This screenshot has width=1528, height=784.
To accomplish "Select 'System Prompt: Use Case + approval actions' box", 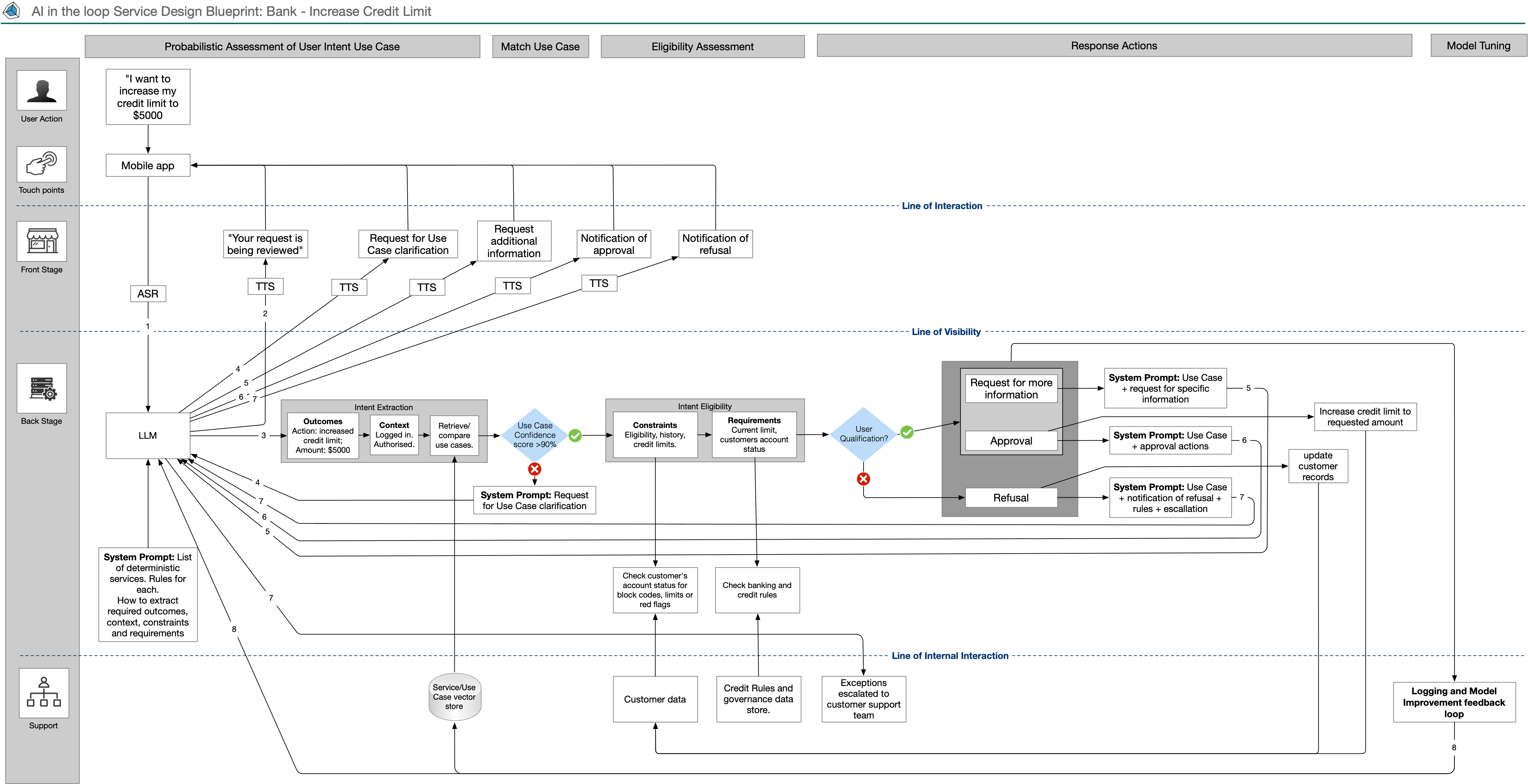I will point(1170,441).
